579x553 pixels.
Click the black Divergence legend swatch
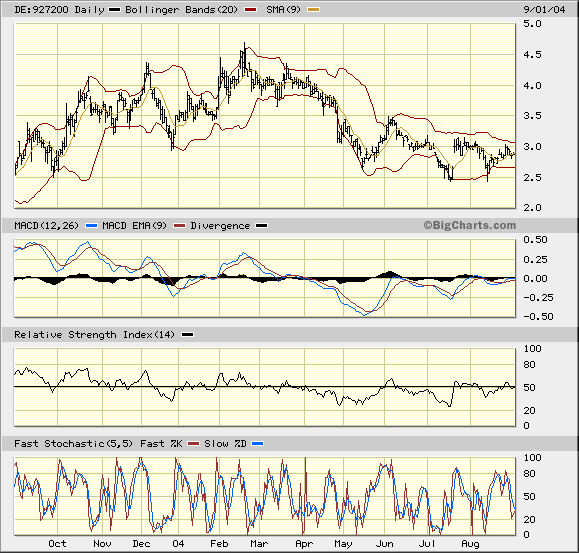pyautogui.click(x=262, y=226)
